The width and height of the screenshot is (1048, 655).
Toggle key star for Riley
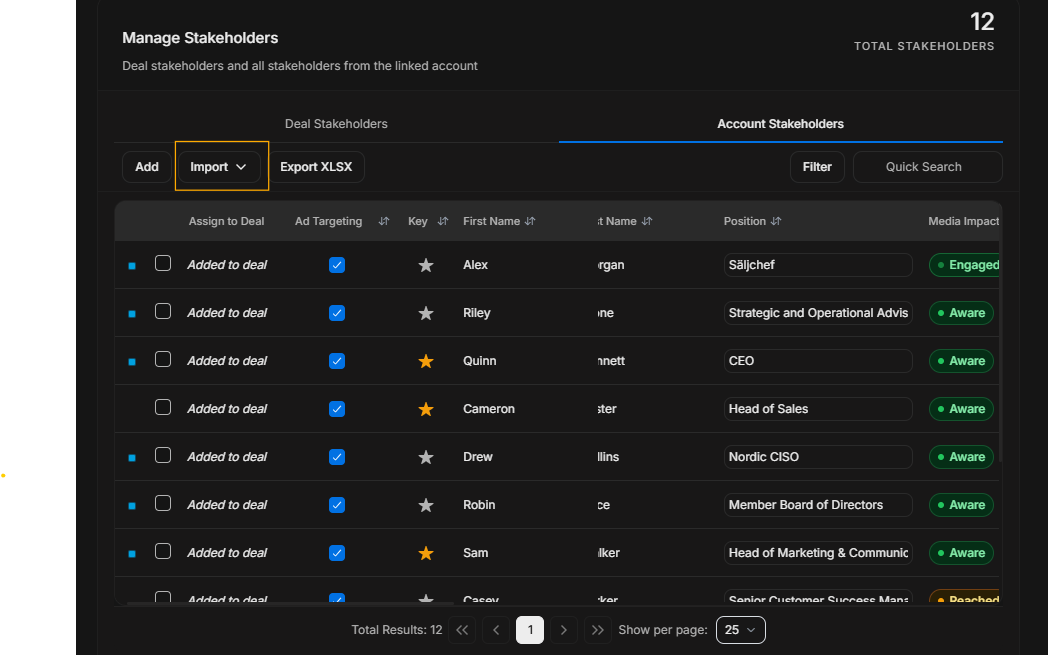(426, 313)
